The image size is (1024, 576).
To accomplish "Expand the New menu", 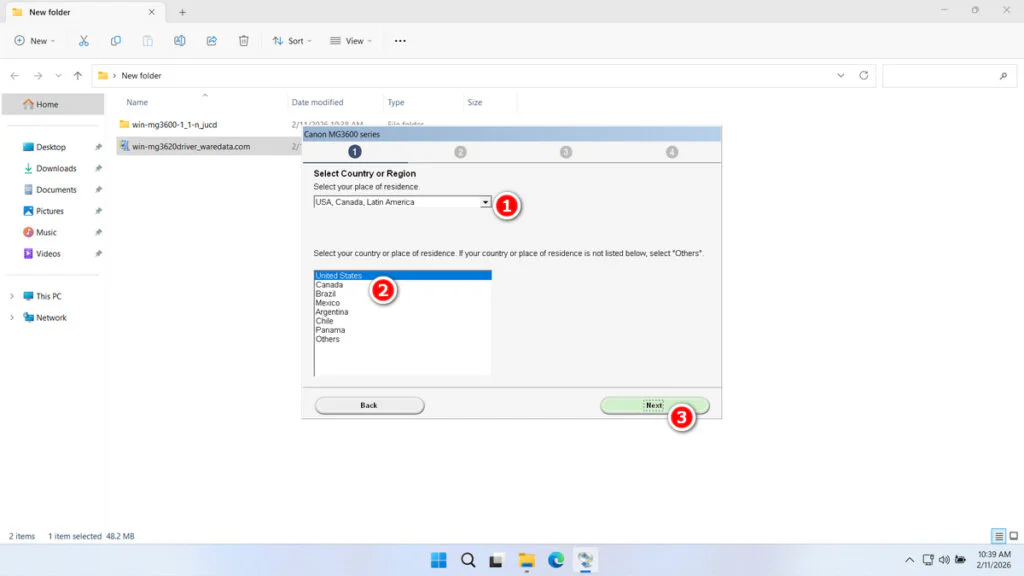I will [35, 40].
